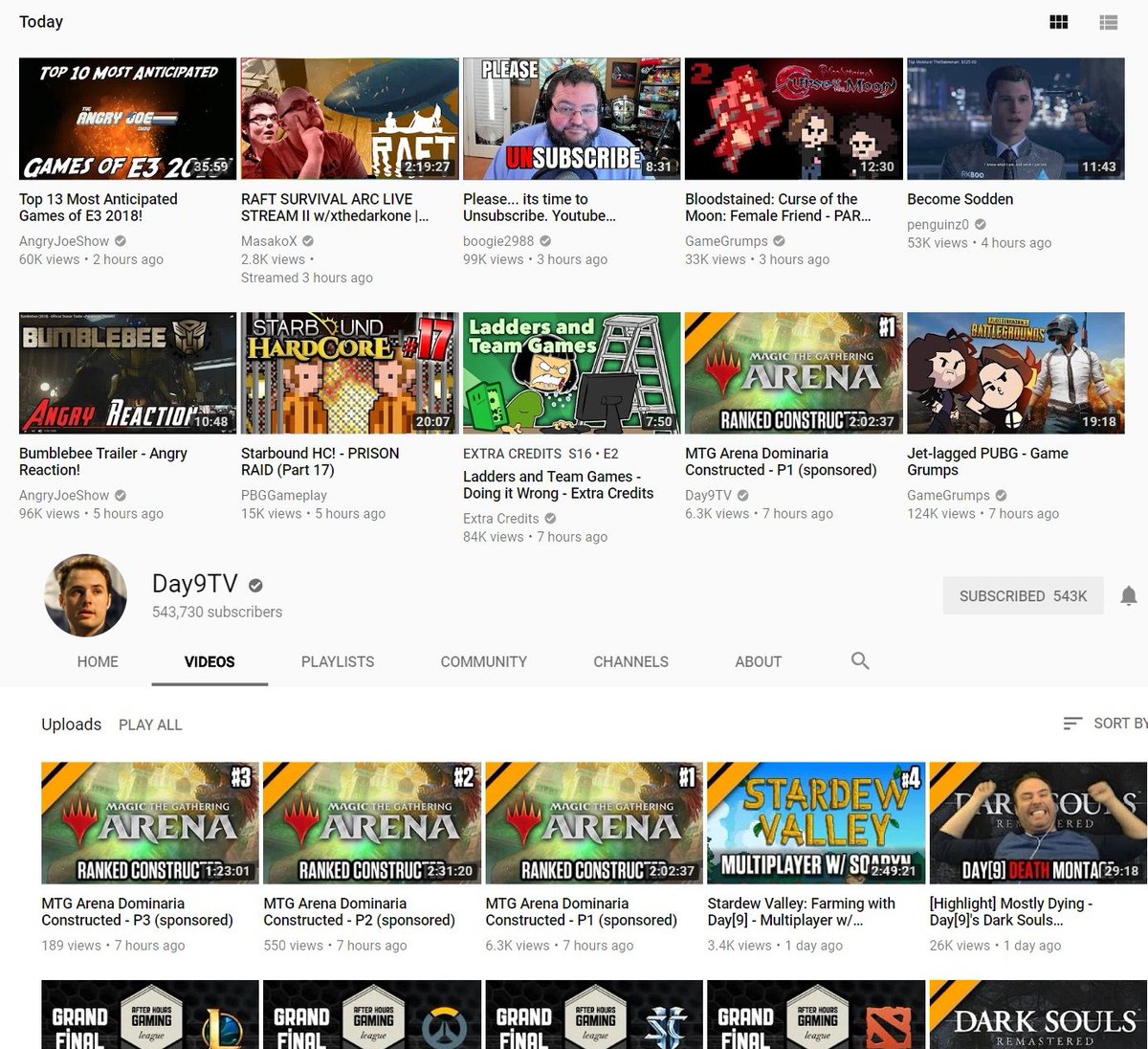This screenshot has height=1049, width=1148.
Task: Click PLAY ALL next to Uploads
Action: coord(150,725)
